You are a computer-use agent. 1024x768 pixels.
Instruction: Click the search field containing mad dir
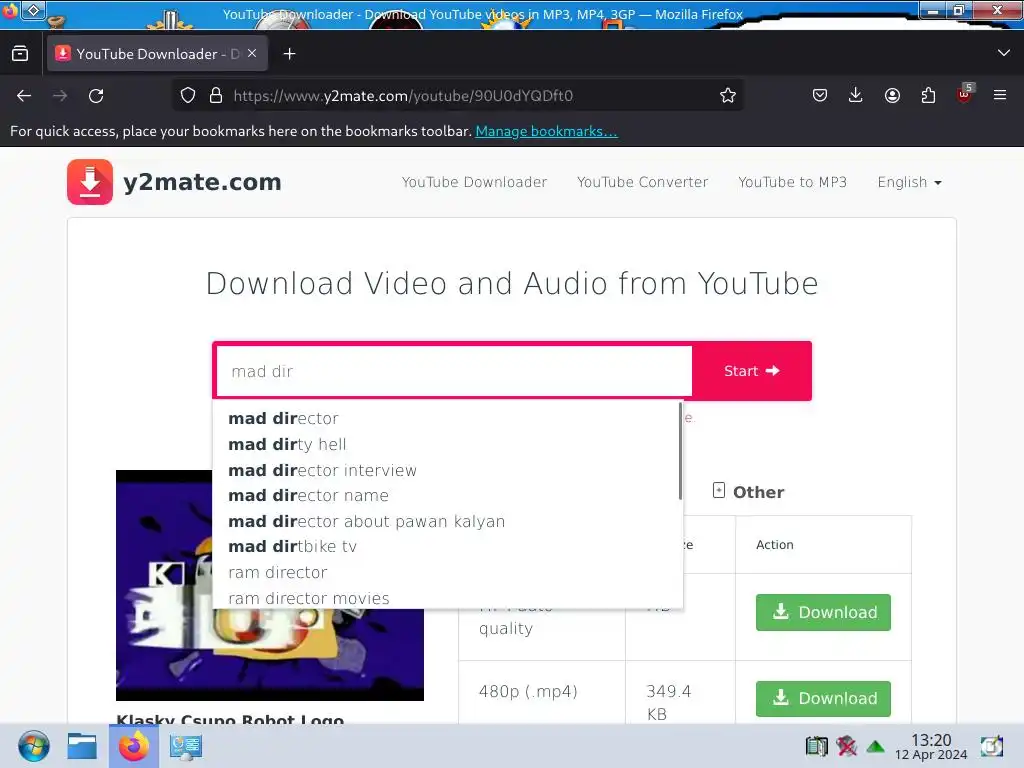point(454,371)
